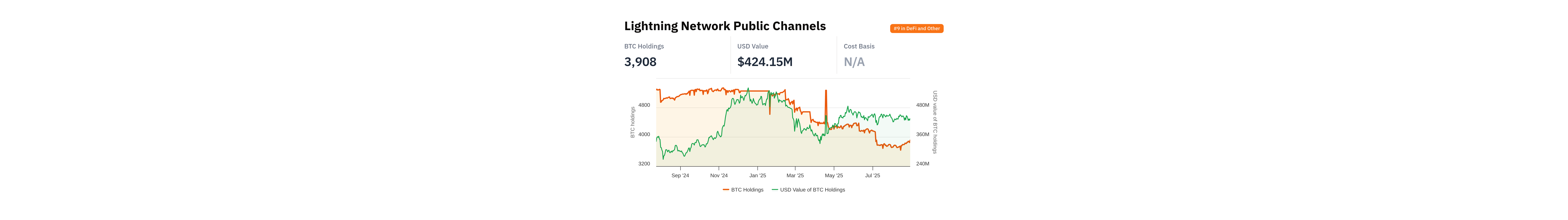Click the 3200 label on BTC holdings axis

pos(644,164)
